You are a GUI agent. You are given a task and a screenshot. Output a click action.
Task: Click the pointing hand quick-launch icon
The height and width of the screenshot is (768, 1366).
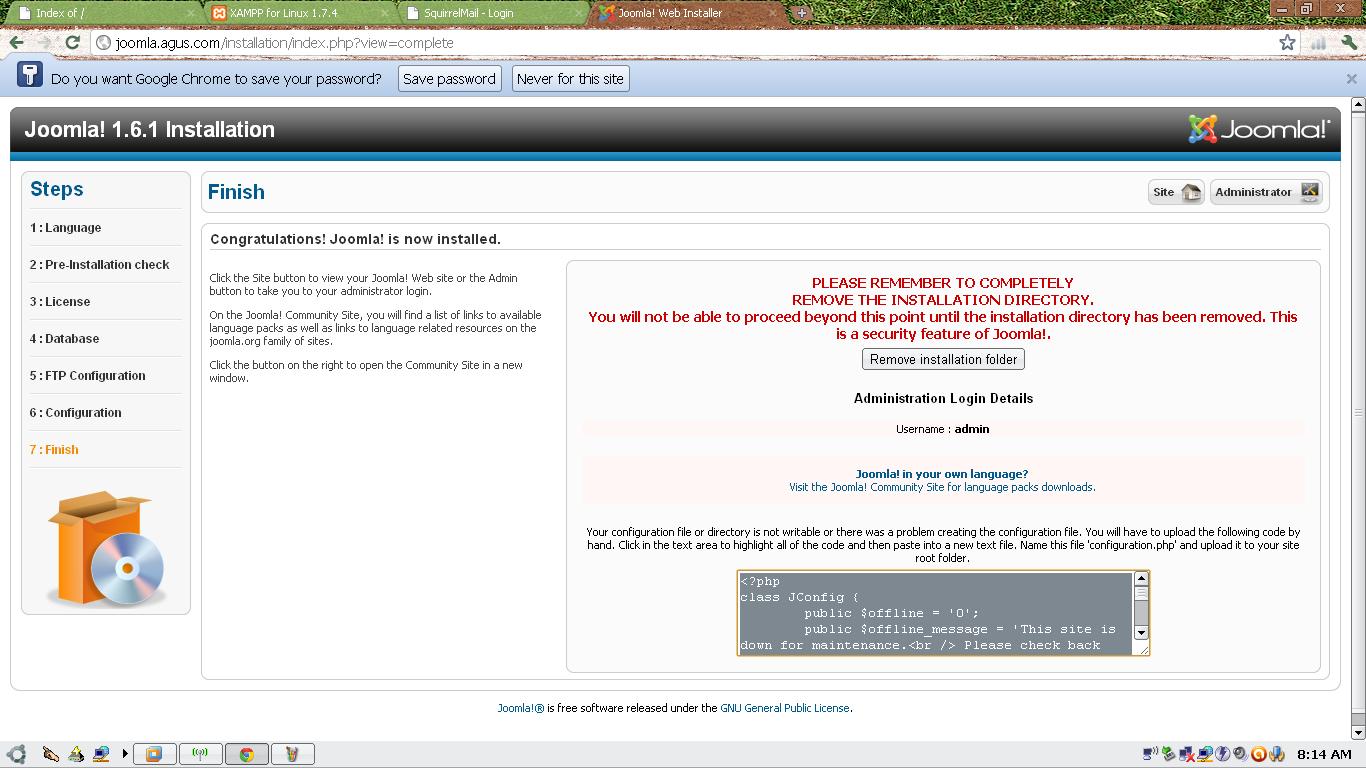tap(50, 754)
